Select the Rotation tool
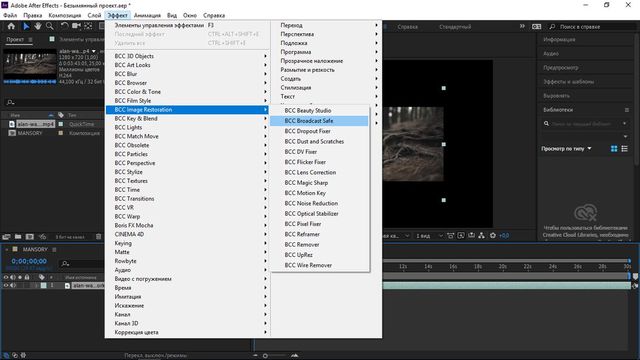Screen dimensions: 640x360 point(64,26)
